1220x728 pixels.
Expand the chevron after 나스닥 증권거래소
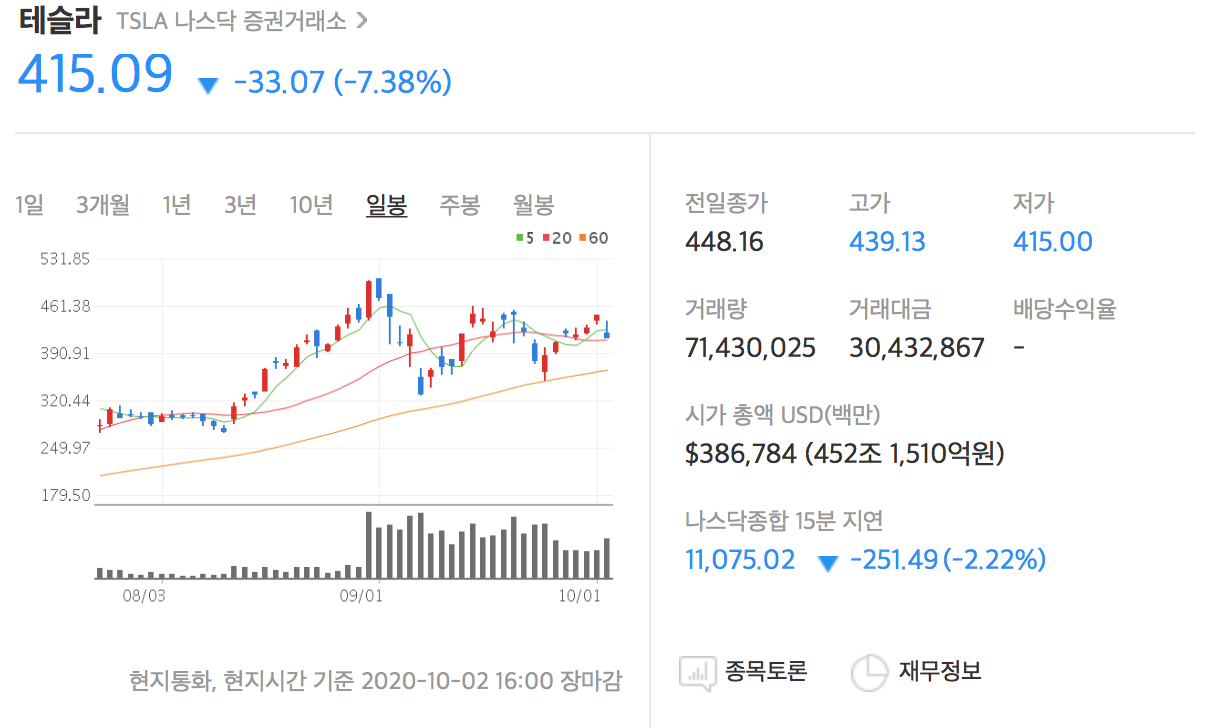click(362, 21)
